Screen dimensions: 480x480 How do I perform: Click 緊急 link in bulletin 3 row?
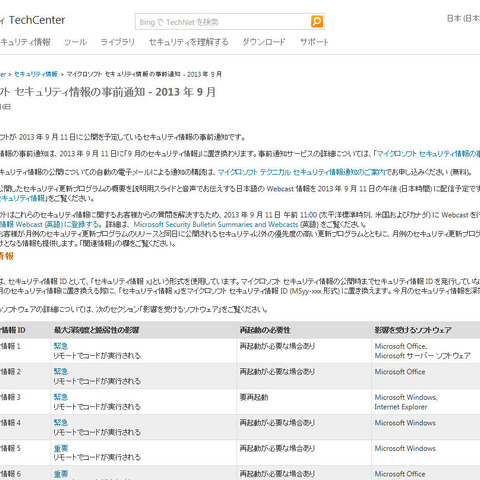(x=61, y=397)
